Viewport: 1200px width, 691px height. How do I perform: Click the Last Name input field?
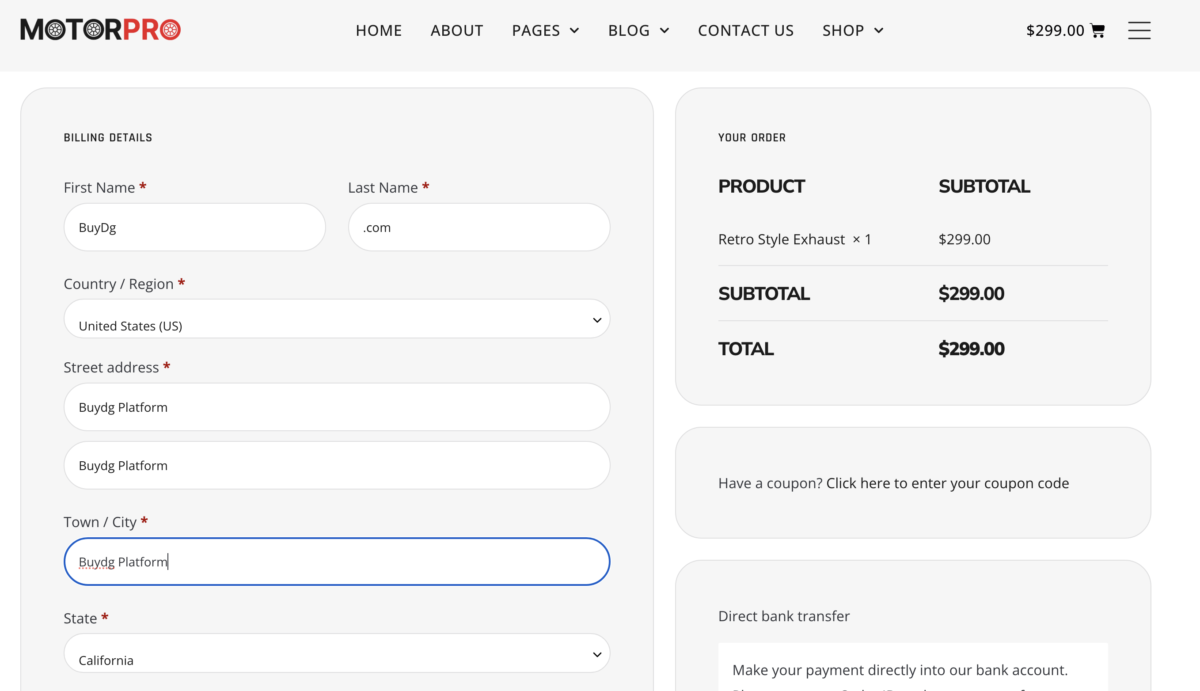pyautogui.click(x=478, y=227)
